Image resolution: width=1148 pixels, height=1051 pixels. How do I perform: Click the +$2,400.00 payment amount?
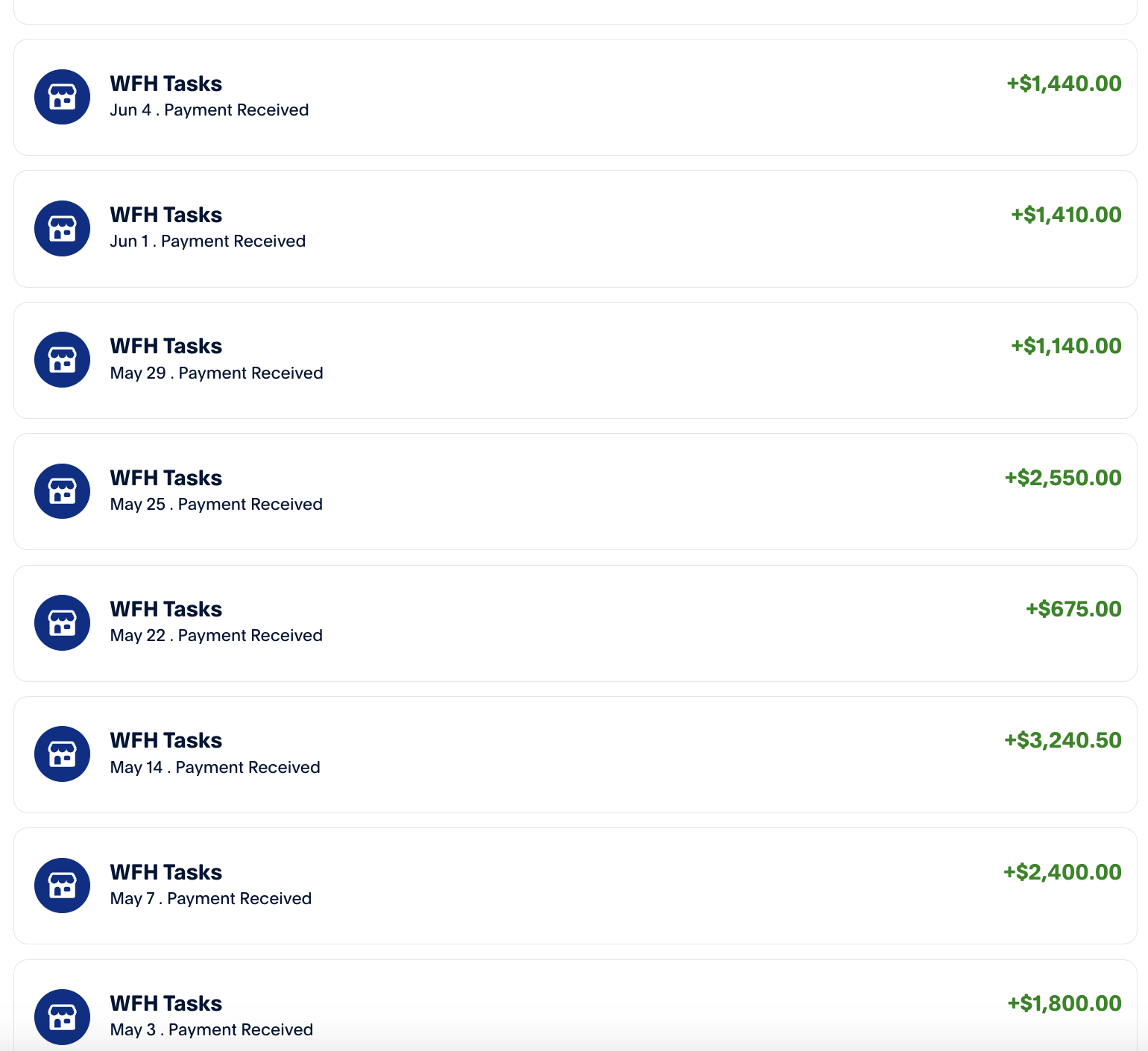pos(1062,872)
